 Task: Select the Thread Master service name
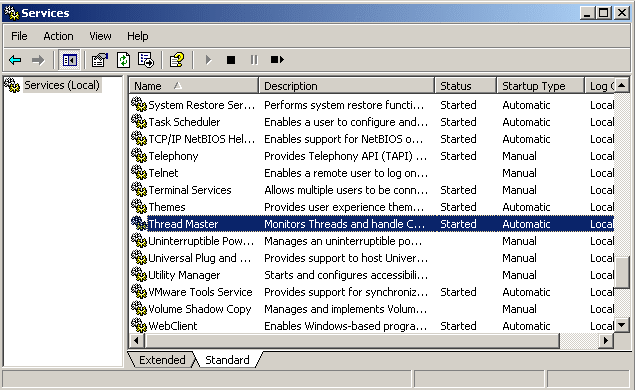(x=183, y=224)
